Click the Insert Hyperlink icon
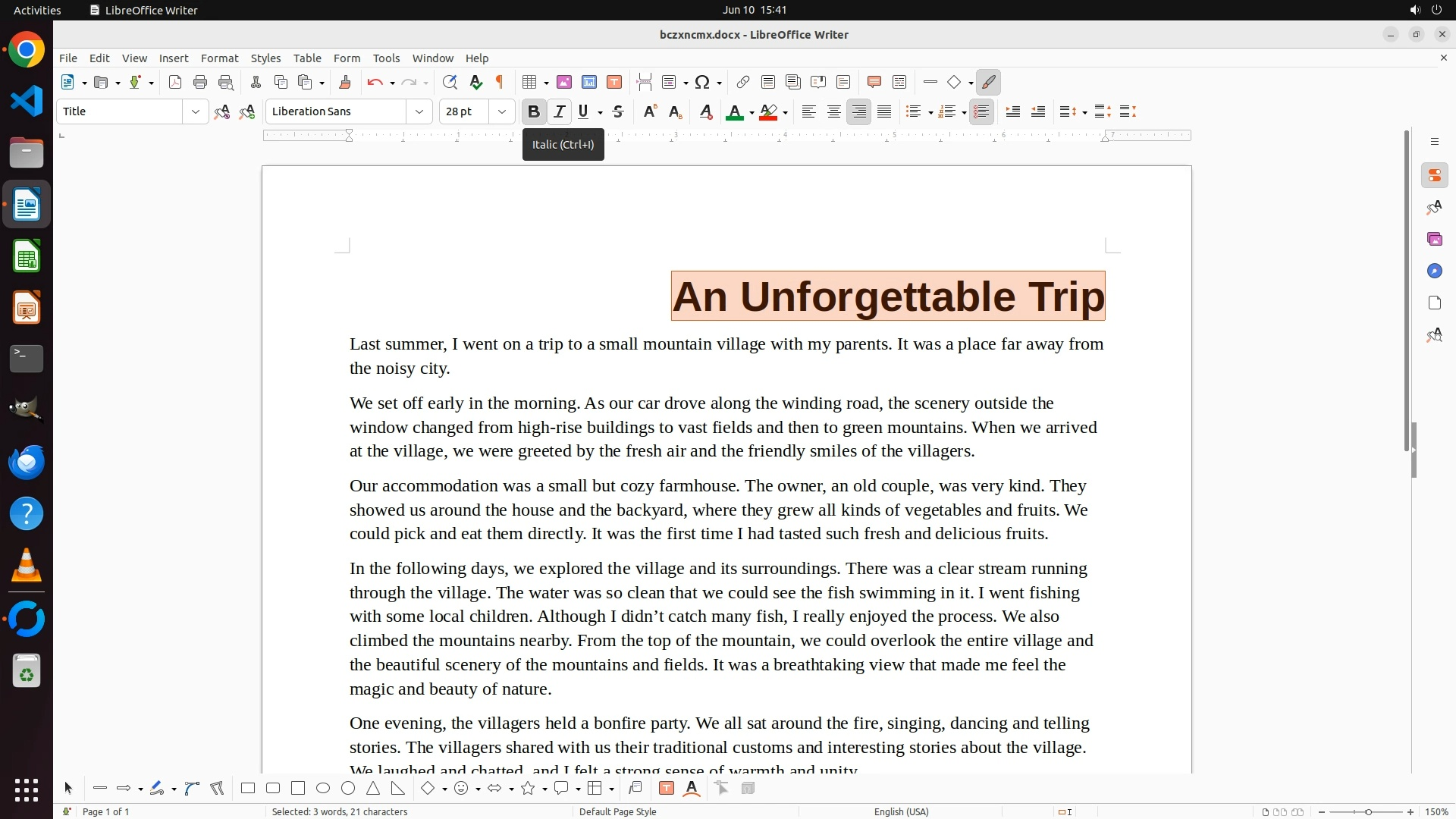This screenshot has width=1456, height=819. (x=743, y=83)
